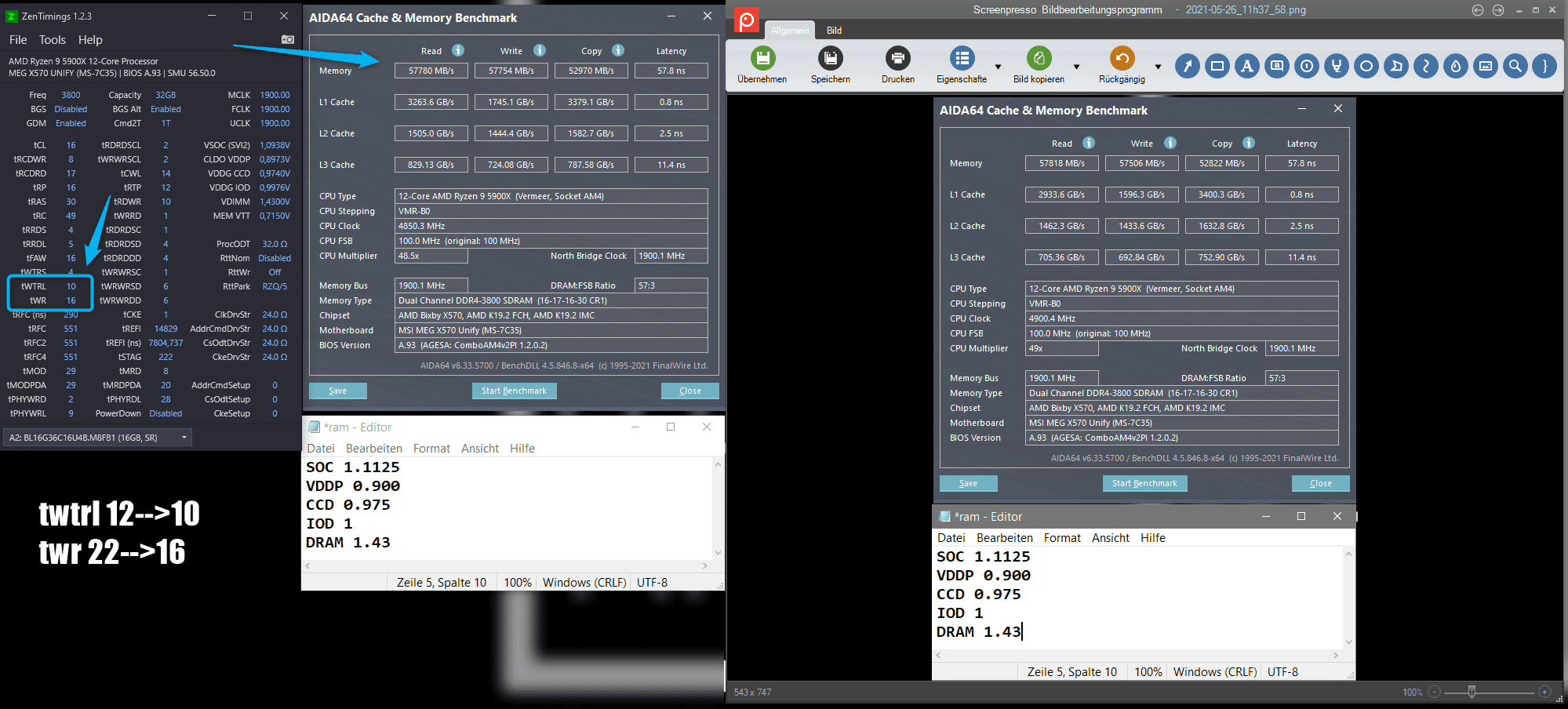Click the Read info icon in AIDA64 outside Screenpresso
Viewport: 1568px width, 709px height.
coord(458,50)
